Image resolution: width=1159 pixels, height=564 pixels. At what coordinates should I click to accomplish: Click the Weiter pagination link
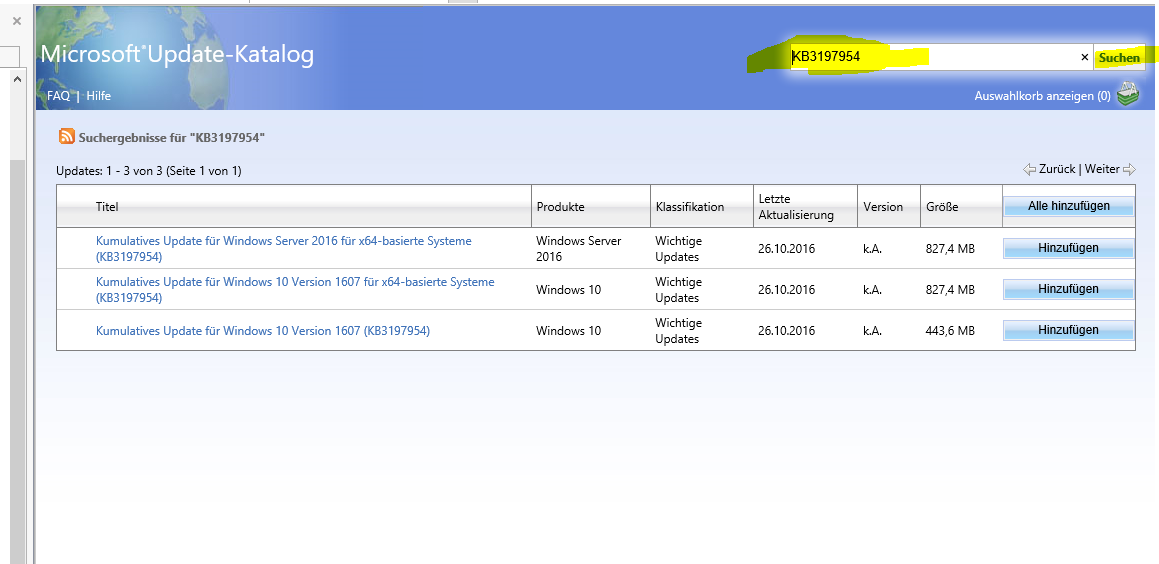(x=1102, y=169)
